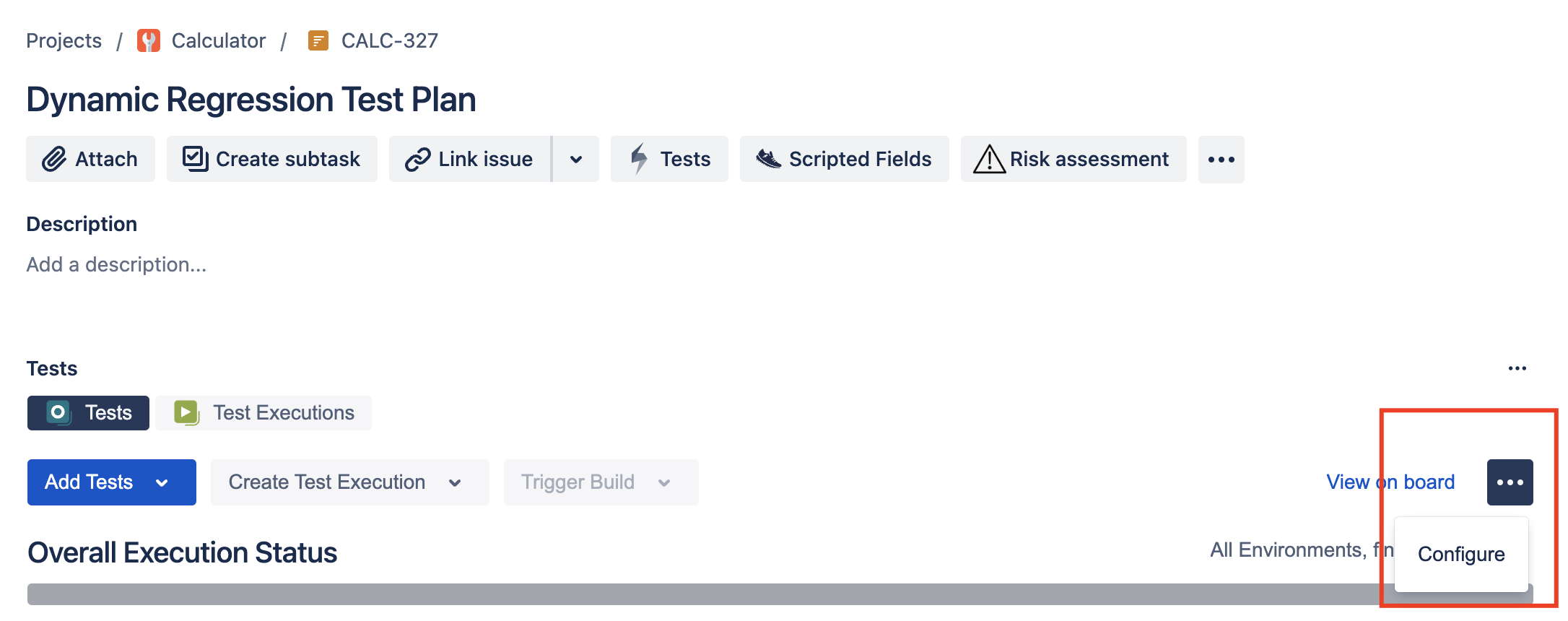Select the Configure menu option
The width and height of the screenshot is (1568, 621).
[1461, 554]
